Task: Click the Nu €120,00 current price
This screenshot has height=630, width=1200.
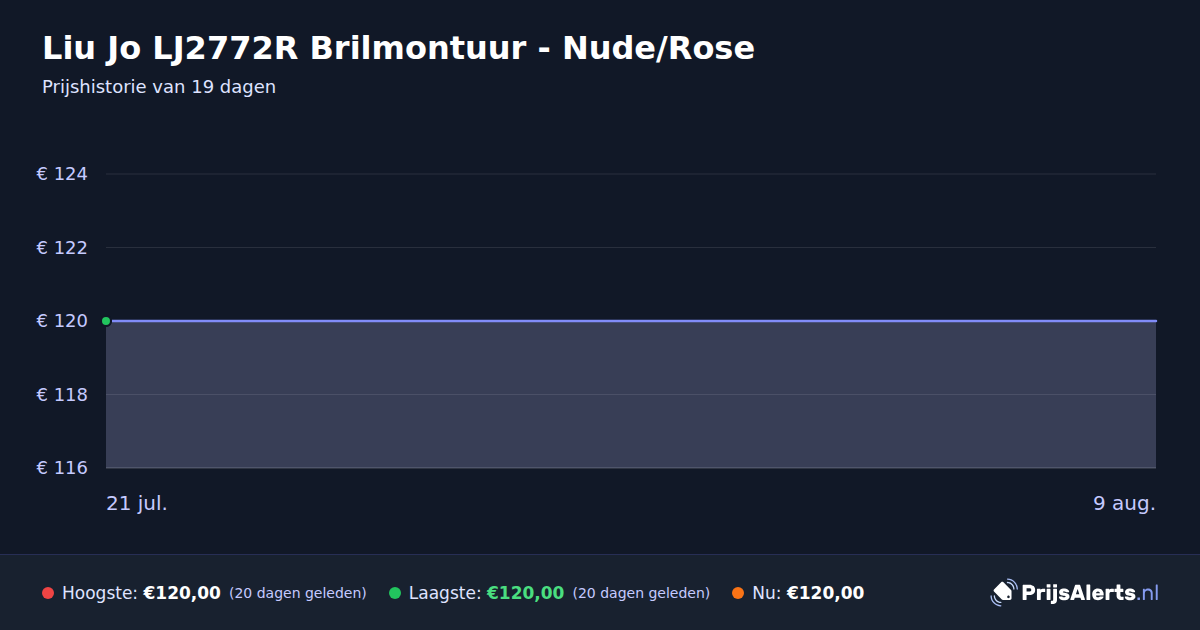Action: [825, 593]
